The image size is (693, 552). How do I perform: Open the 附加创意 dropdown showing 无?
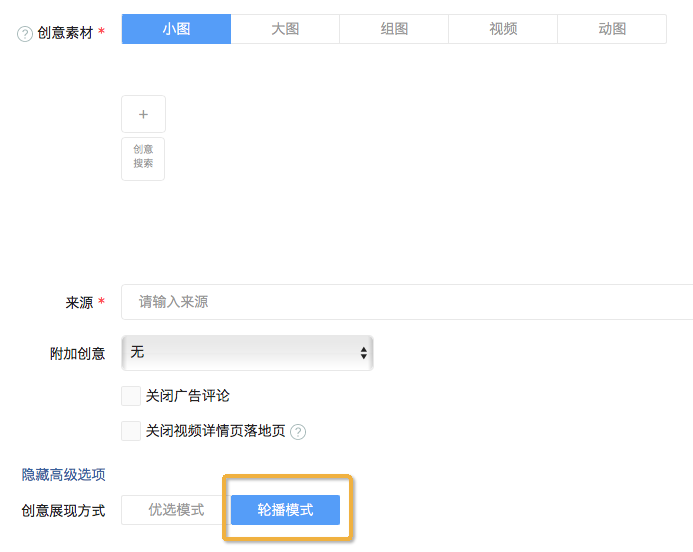tap(247, 352)
